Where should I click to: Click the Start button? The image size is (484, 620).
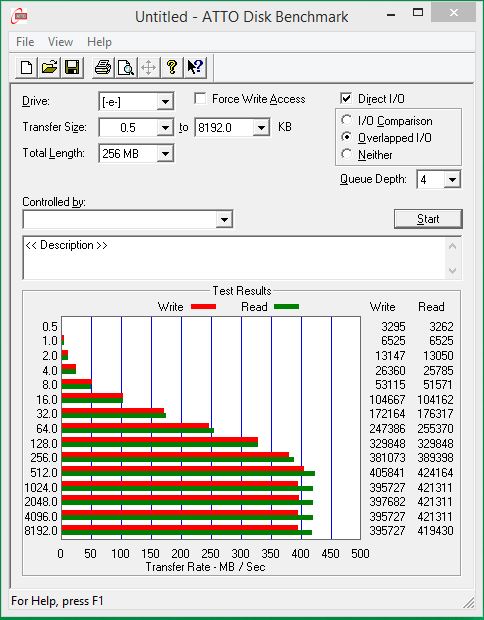(428, 219)
